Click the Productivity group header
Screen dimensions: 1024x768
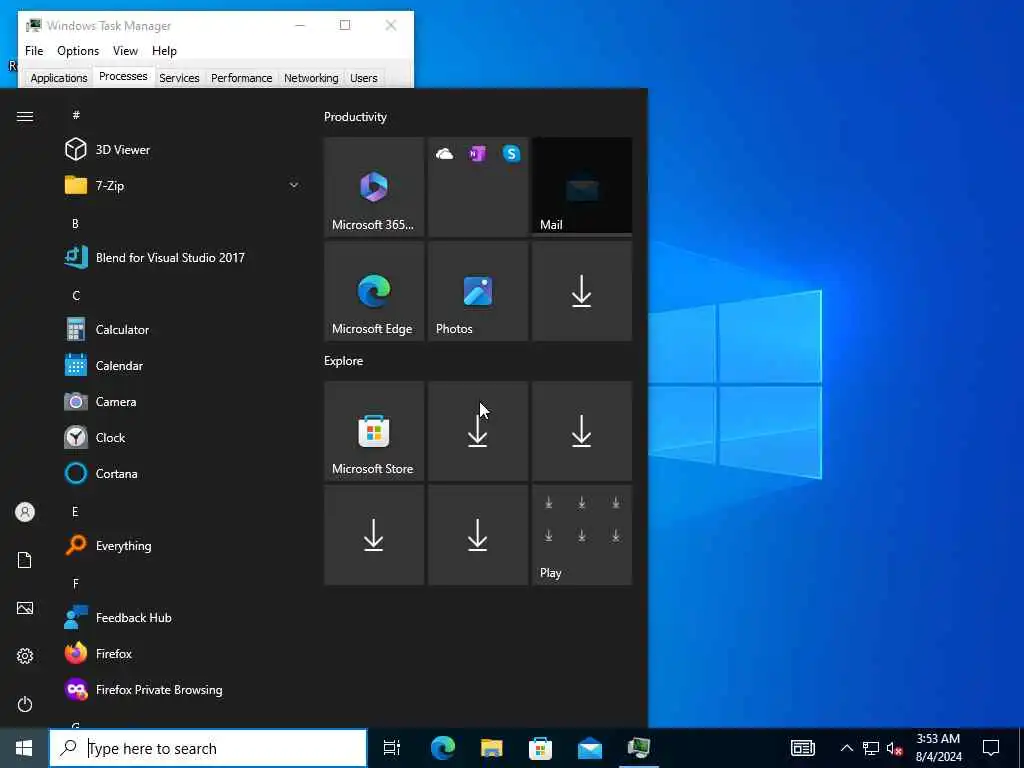point(355,117)
